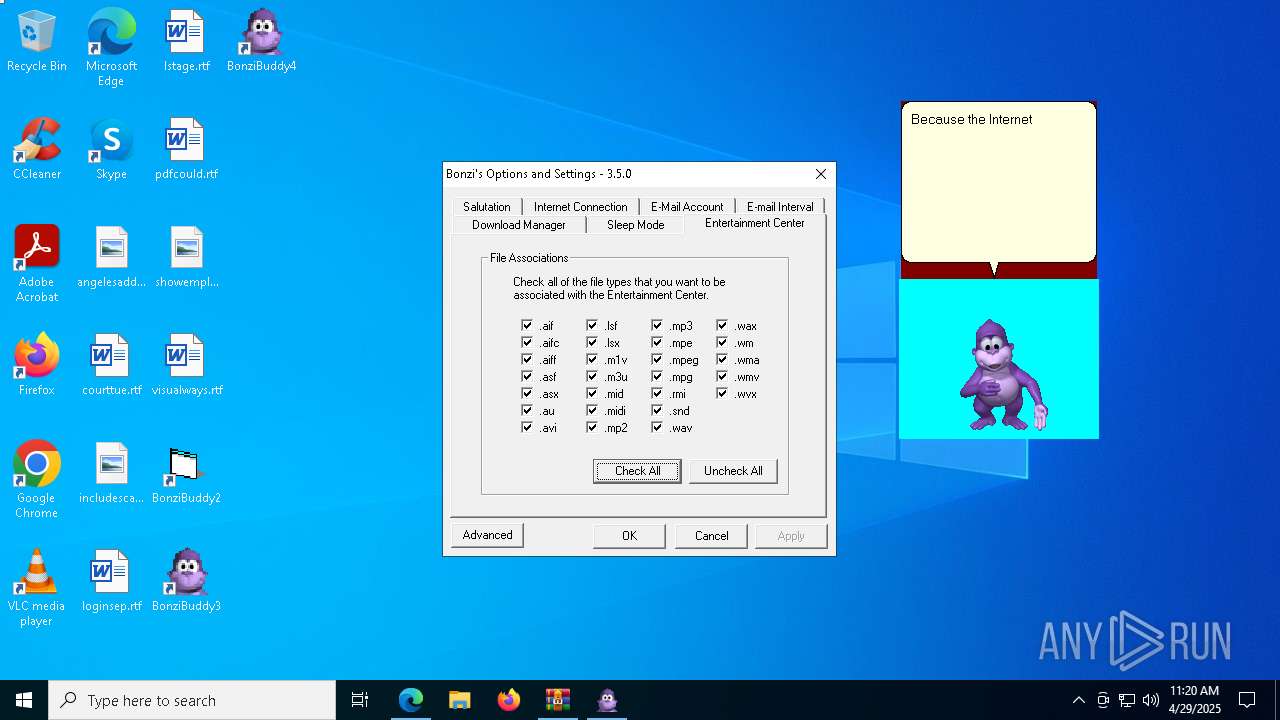
Task: Open File Explorer from the taskbar
Action: pos(460,700)
